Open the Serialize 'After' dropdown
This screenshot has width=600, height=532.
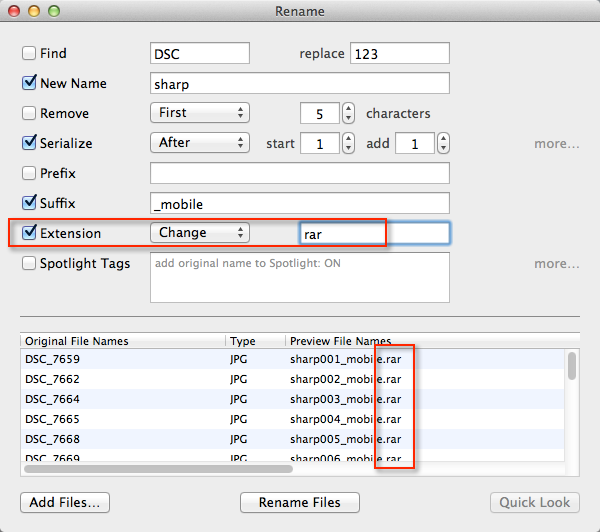coord(199,143)
